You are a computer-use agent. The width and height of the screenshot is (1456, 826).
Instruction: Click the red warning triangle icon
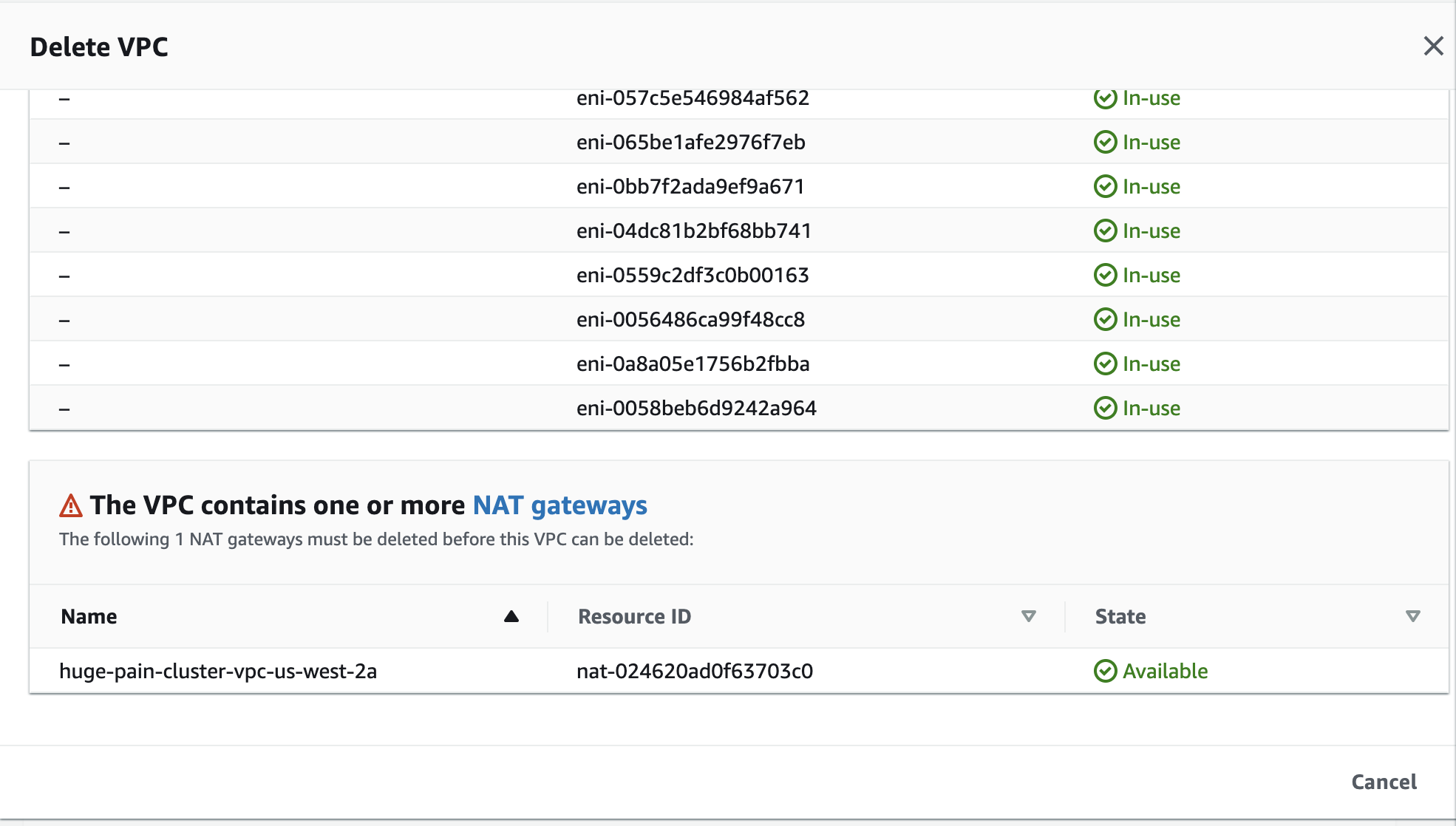pyautogui.click(x=71, y=506)
